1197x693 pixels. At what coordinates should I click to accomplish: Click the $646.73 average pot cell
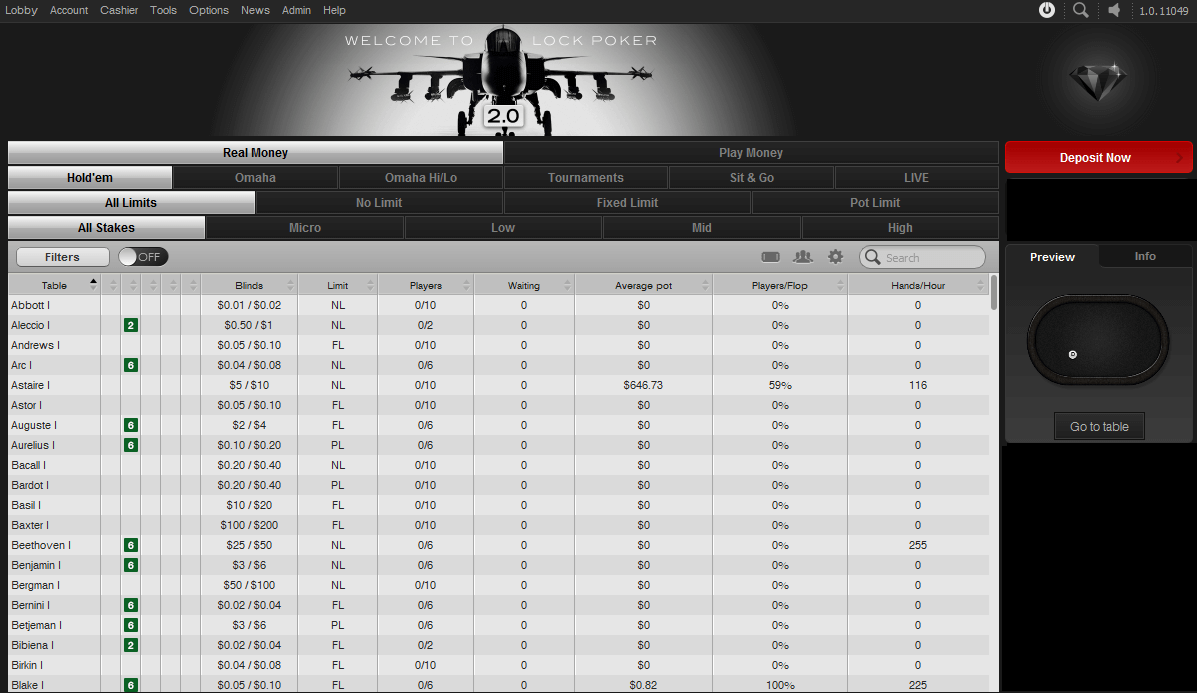pos(643,385)
